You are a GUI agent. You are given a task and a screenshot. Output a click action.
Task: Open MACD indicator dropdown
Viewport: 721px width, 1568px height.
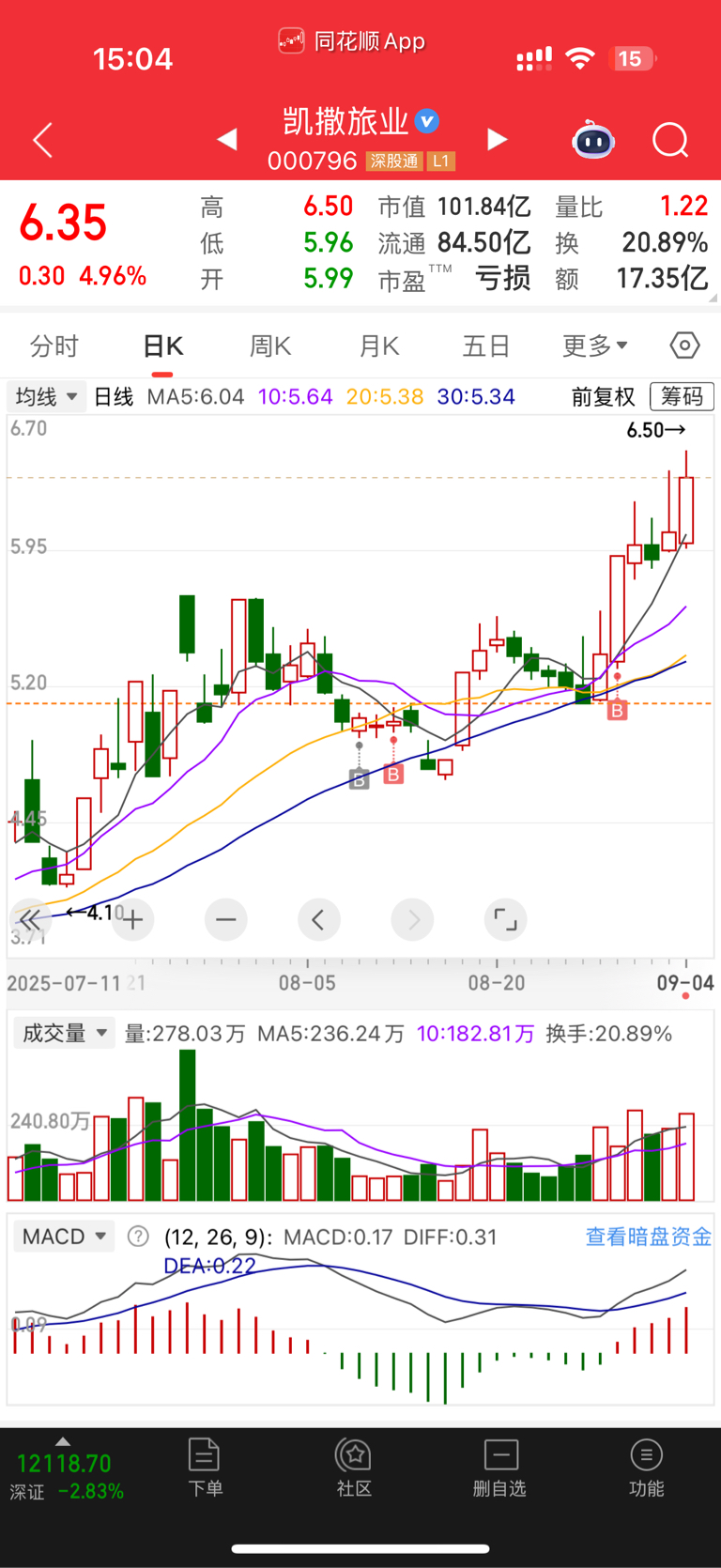(x=64, y=1236)
